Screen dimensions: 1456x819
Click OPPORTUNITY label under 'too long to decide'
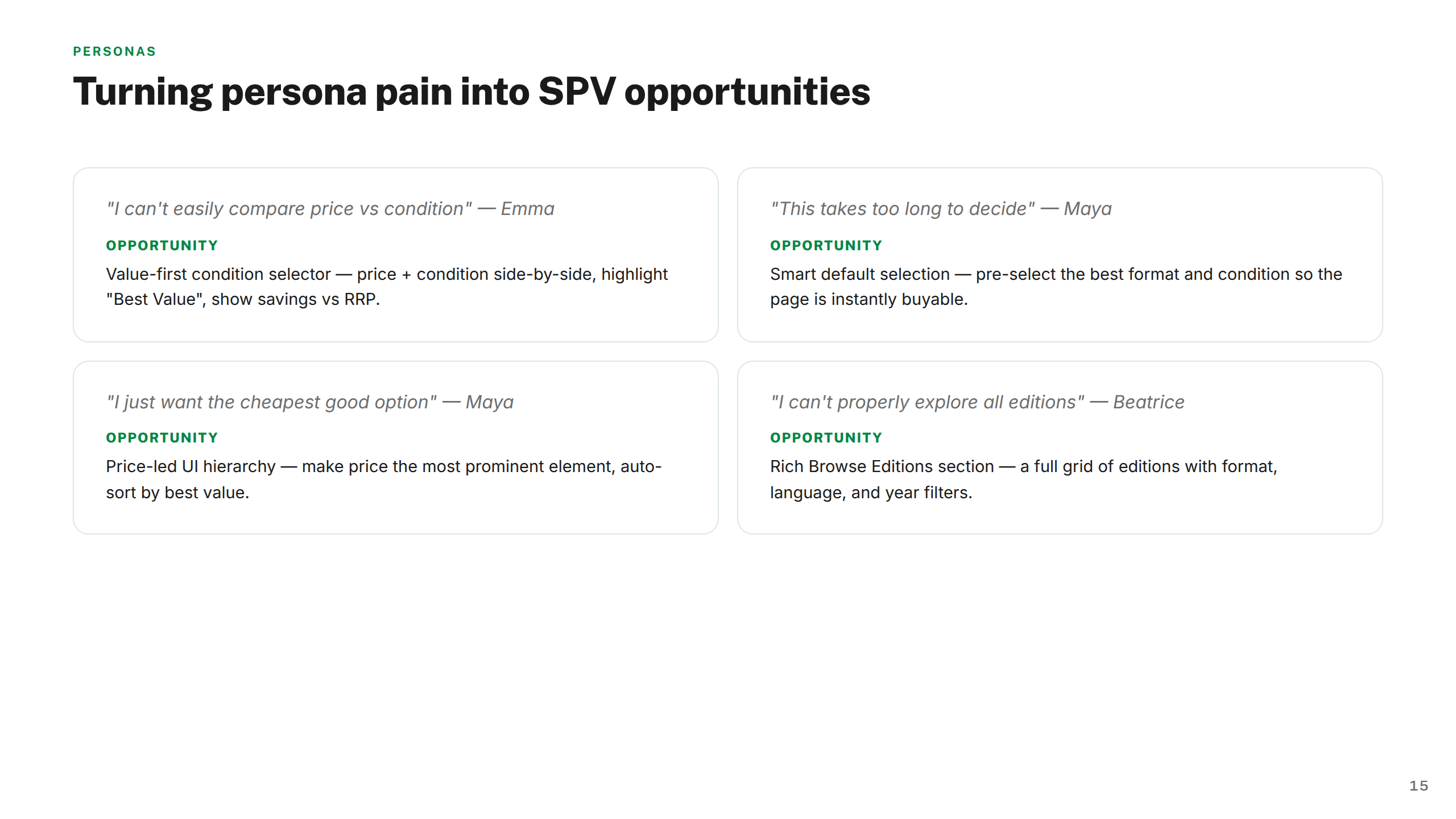coord(826,246)
